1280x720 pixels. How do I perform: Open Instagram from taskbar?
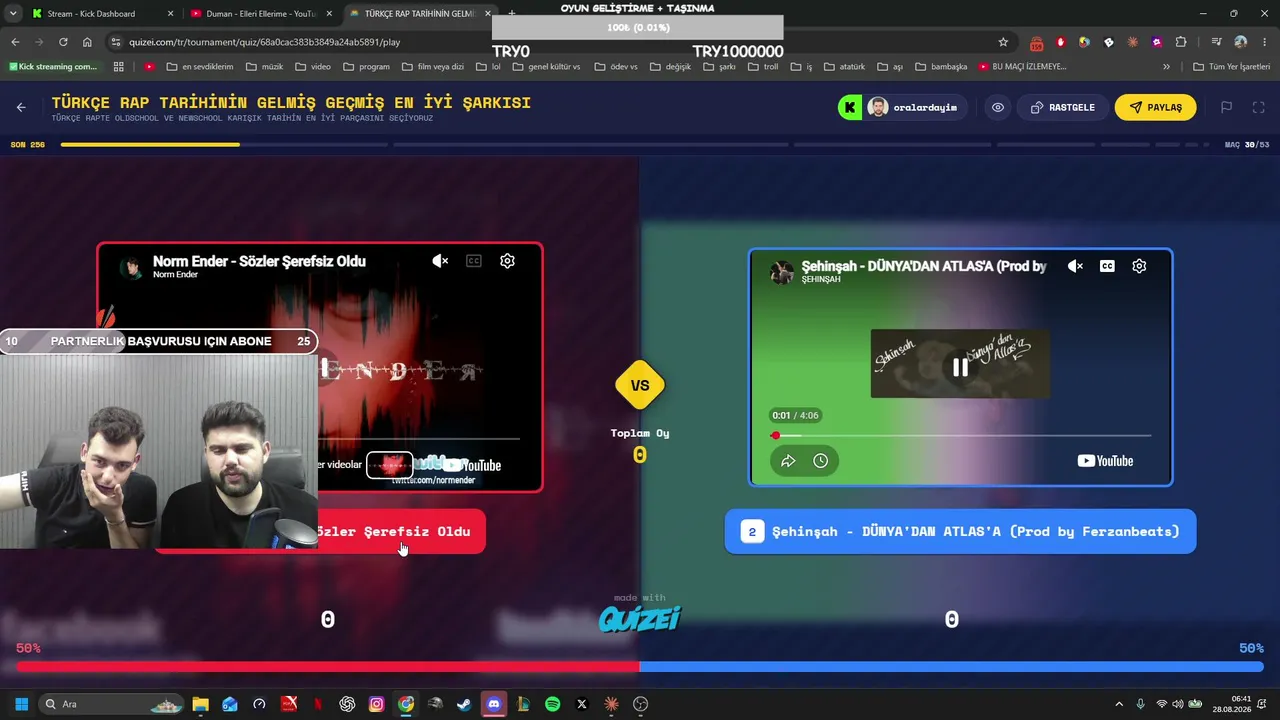coord(376,704)
